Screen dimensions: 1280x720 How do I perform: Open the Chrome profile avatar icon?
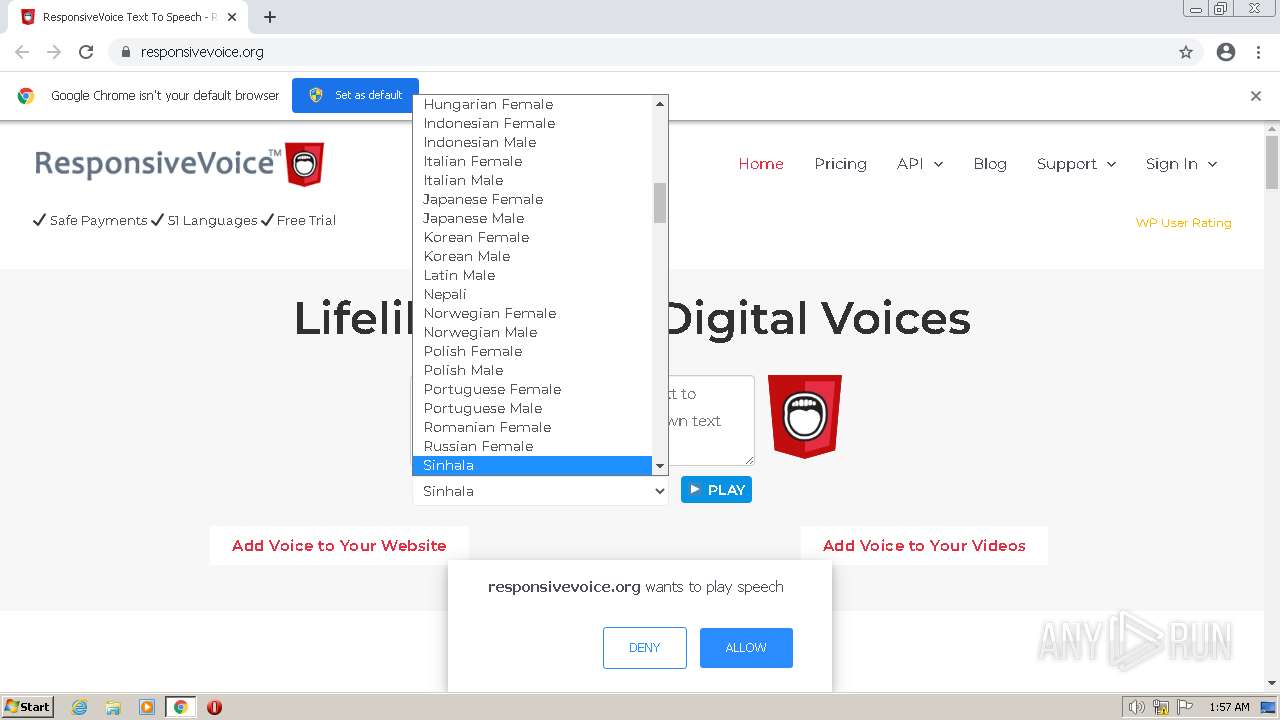click(1226, 52)
